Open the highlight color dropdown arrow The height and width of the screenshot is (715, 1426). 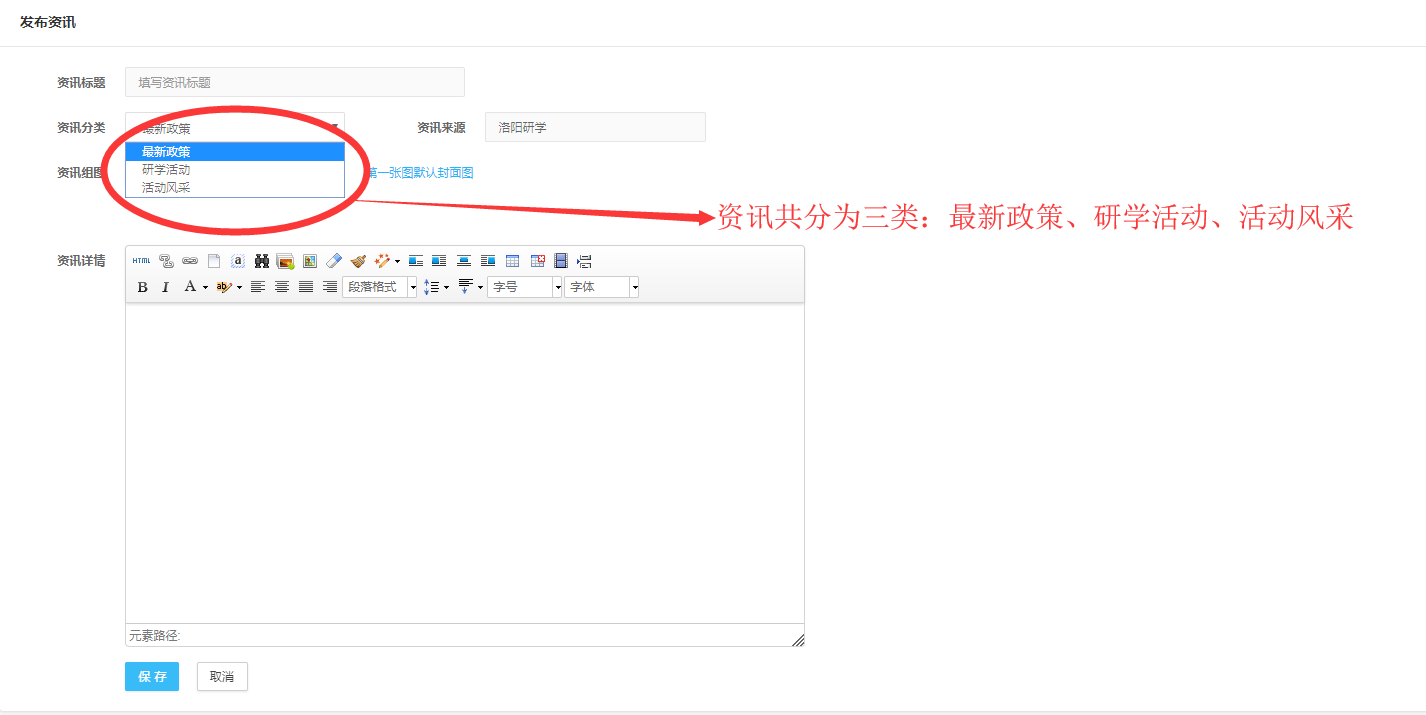pos(239,287)
